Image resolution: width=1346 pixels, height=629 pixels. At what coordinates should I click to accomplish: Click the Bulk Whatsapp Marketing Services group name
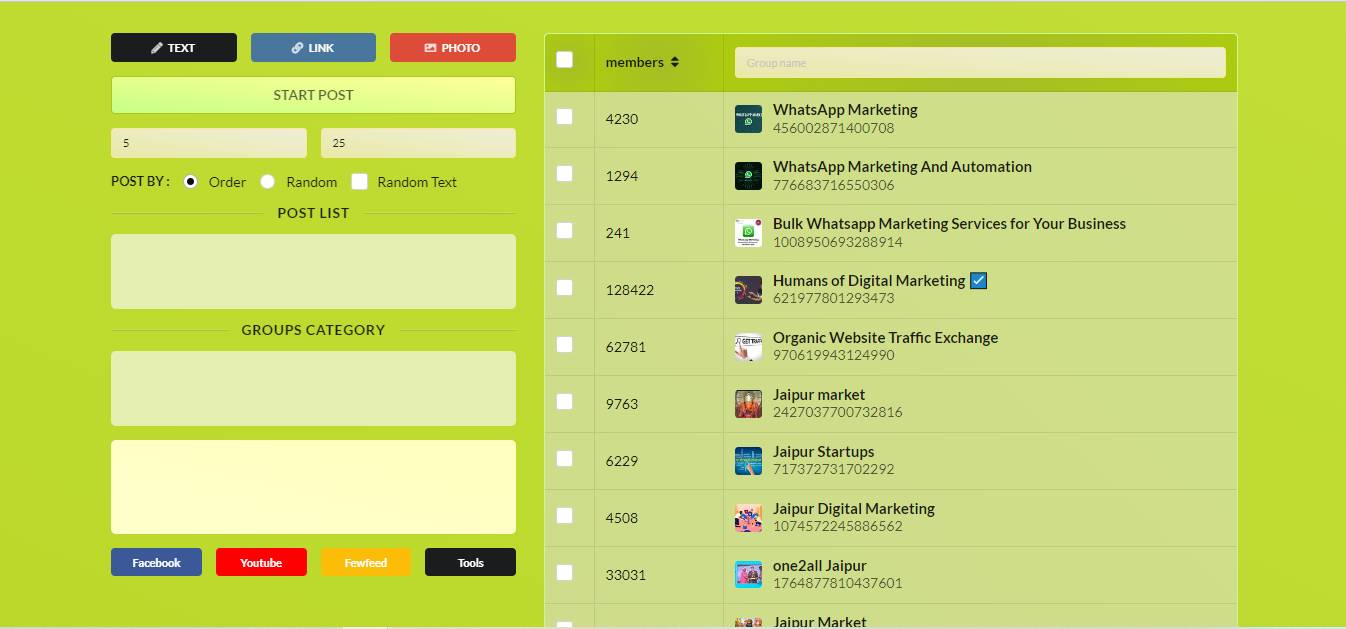(949, 224)
